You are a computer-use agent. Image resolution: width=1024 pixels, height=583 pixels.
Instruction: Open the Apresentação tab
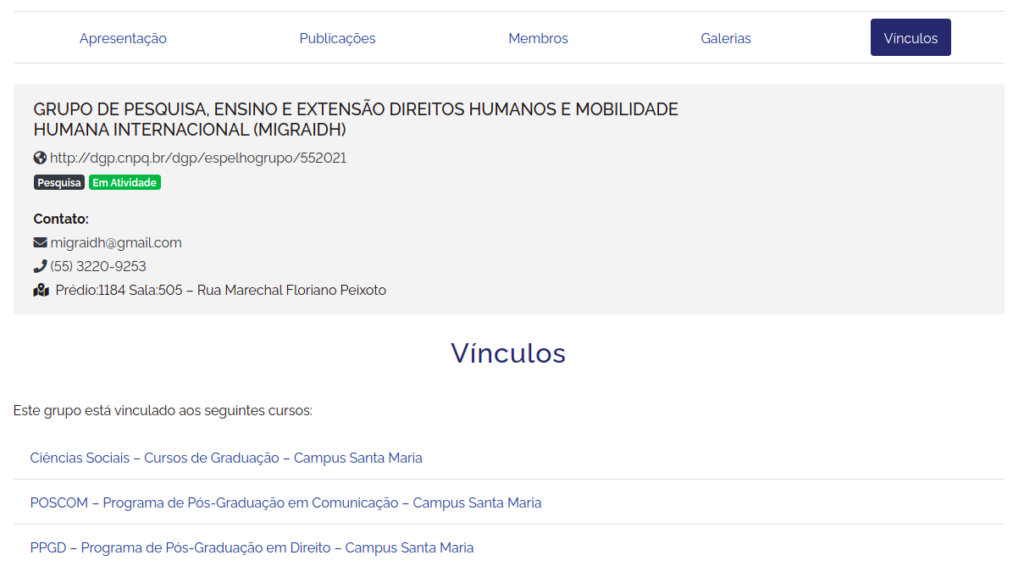123,38
